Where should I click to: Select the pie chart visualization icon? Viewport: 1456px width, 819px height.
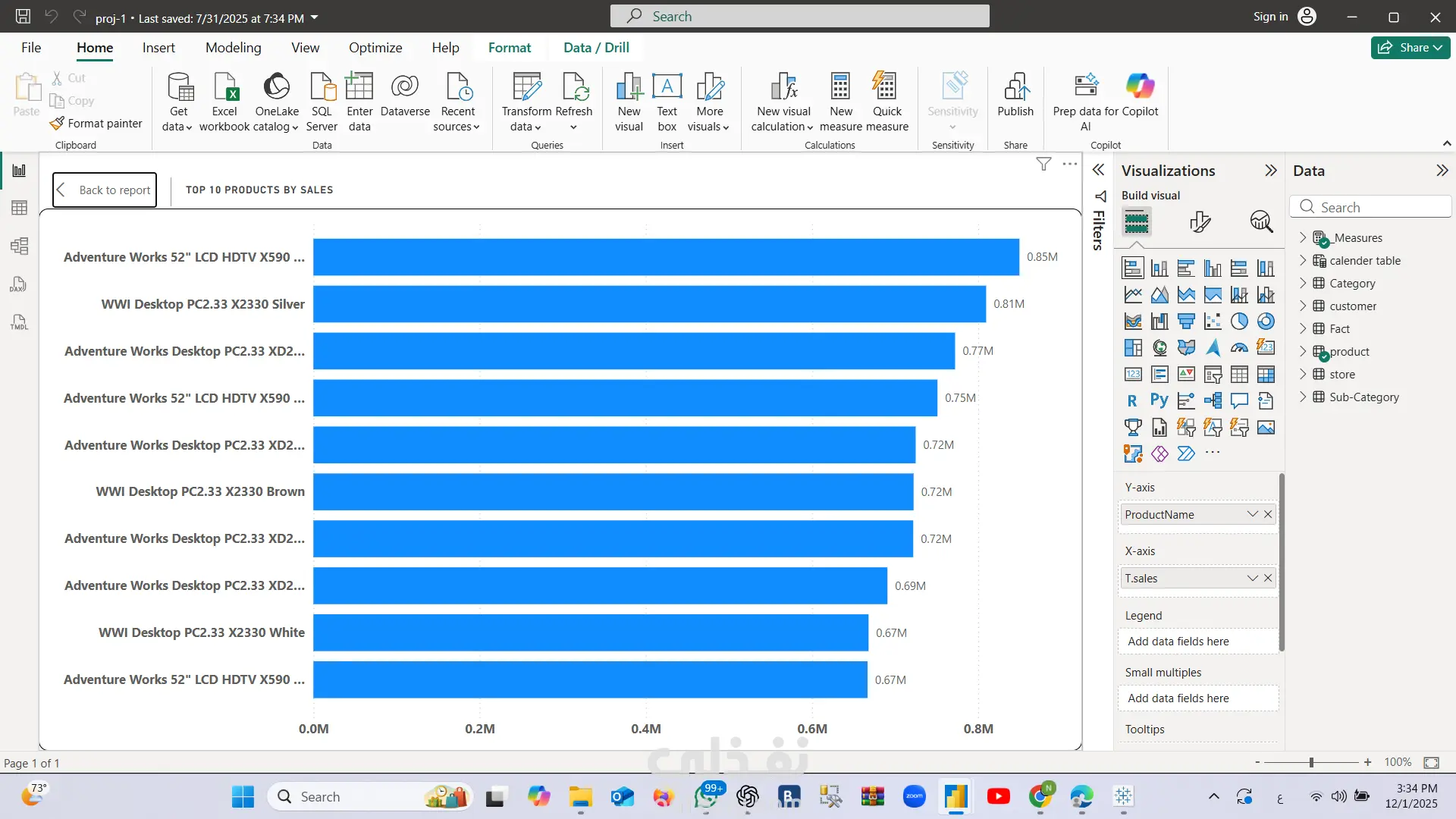pyautogui.click(x=1239, y=322)
